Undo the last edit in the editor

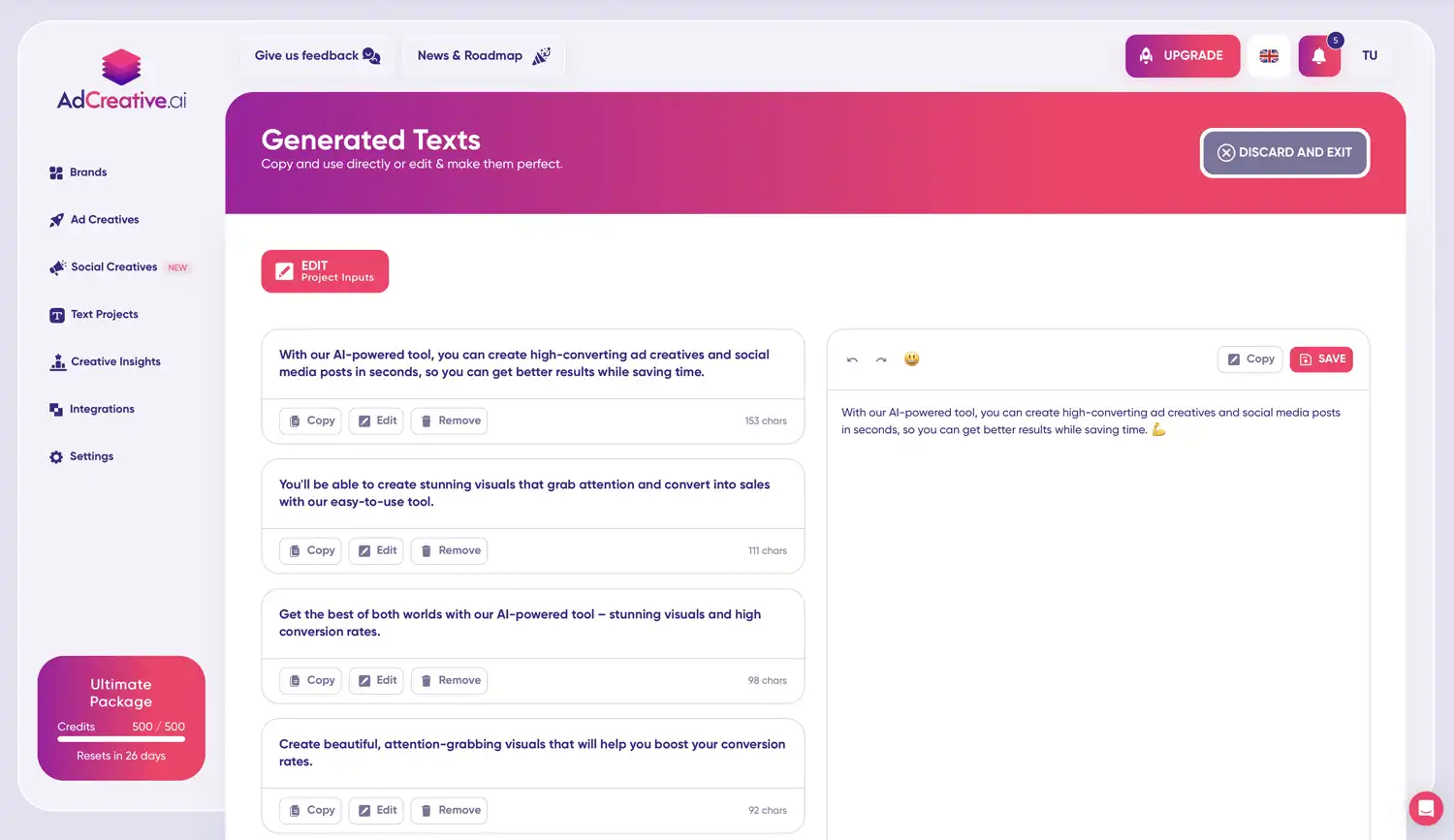pyautogui.click(x=851, y=359)
